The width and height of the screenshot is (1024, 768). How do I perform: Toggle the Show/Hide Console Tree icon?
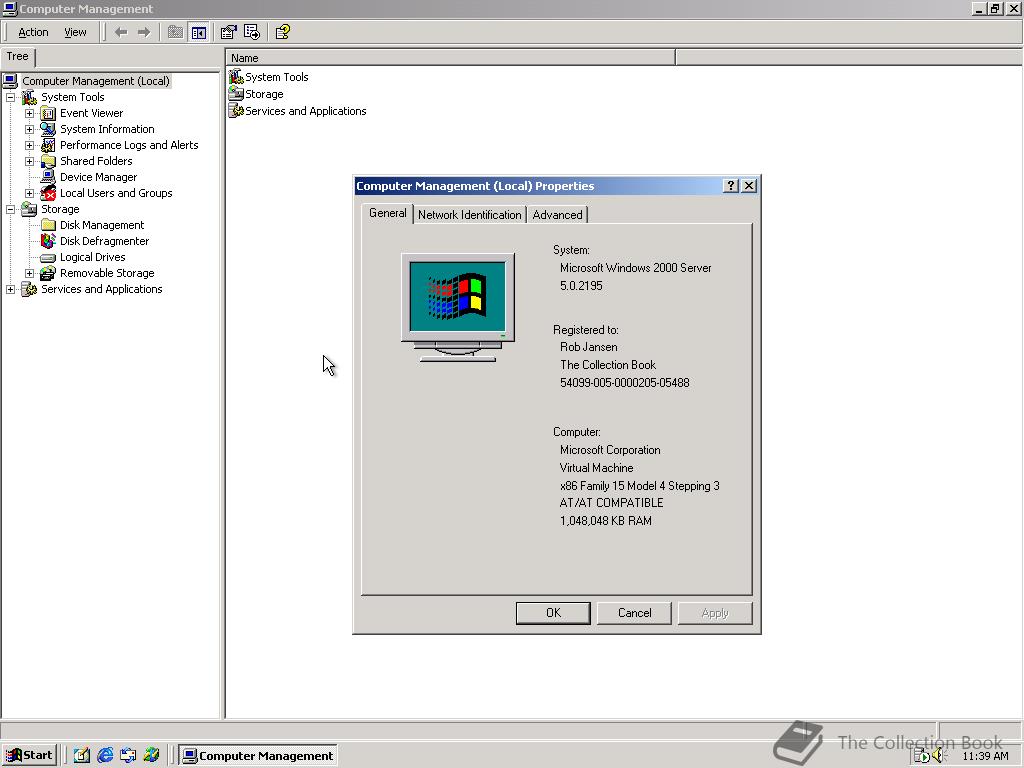point(199,32)
